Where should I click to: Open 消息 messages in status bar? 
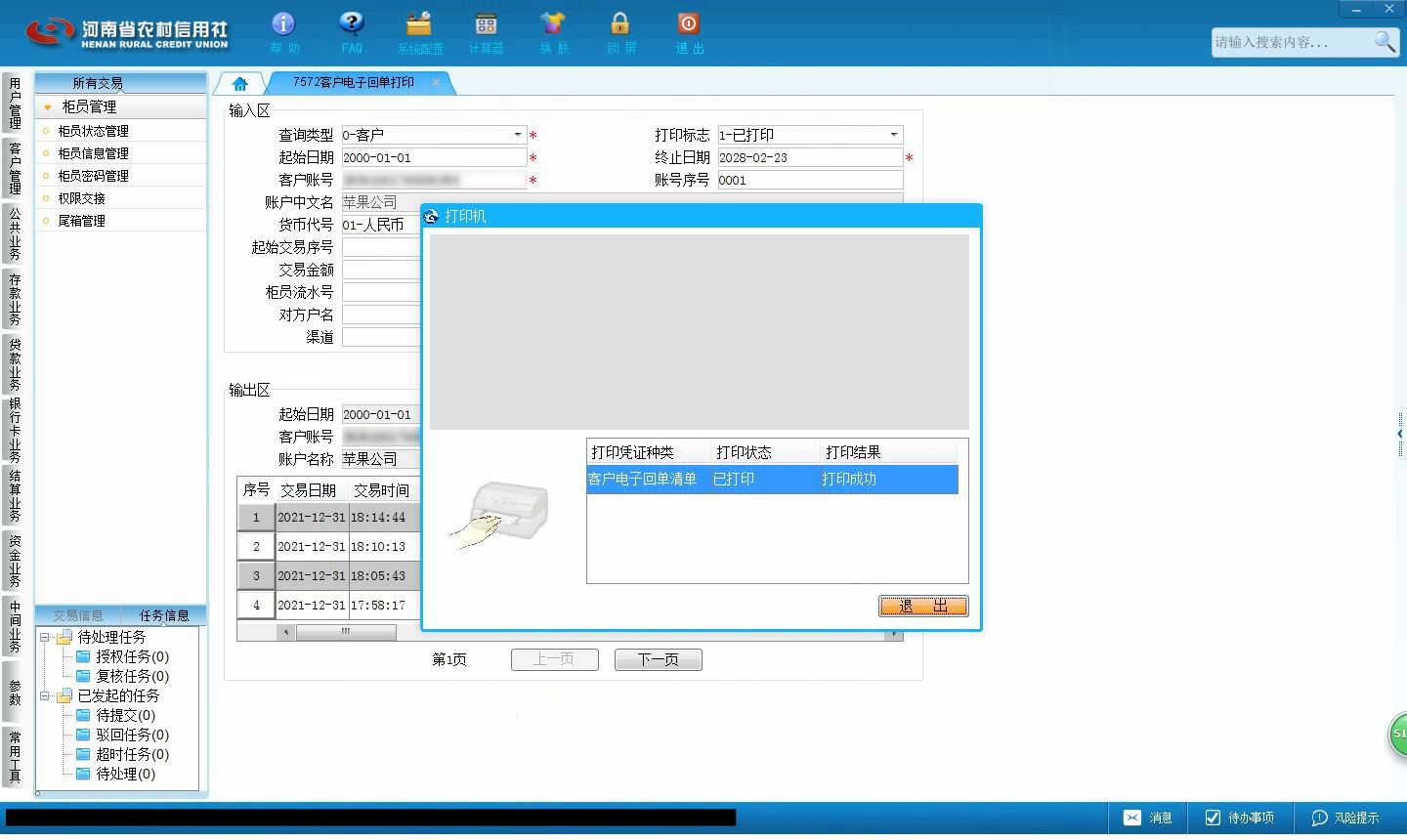click(x=1148, y=818)
